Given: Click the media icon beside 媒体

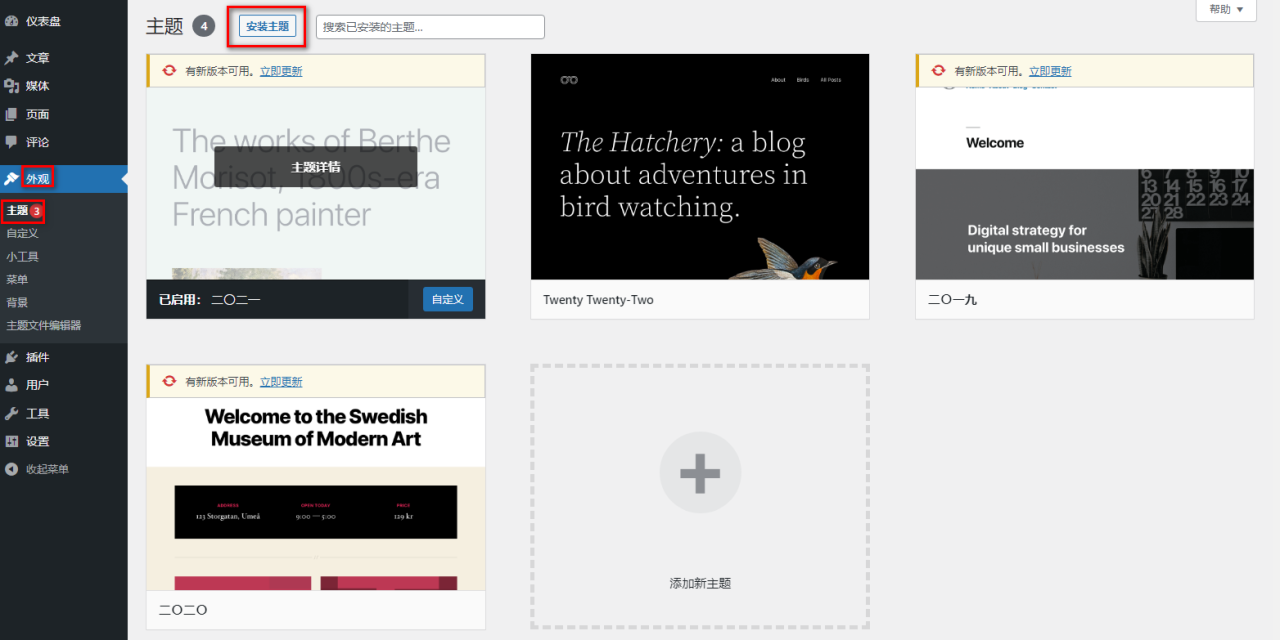Looking at the screenshot, I should [11, 86].
